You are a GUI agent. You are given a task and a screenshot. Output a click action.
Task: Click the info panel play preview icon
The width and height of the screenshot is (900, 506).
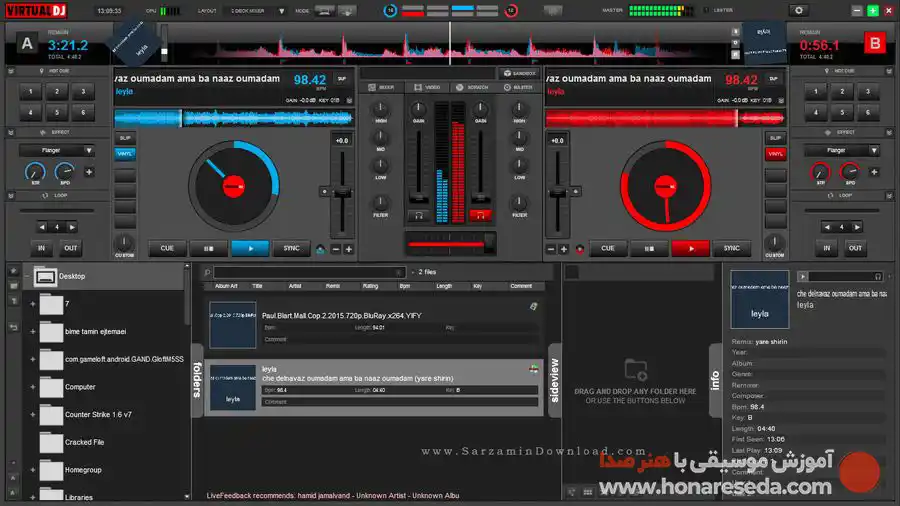click(x=802, y=277)
